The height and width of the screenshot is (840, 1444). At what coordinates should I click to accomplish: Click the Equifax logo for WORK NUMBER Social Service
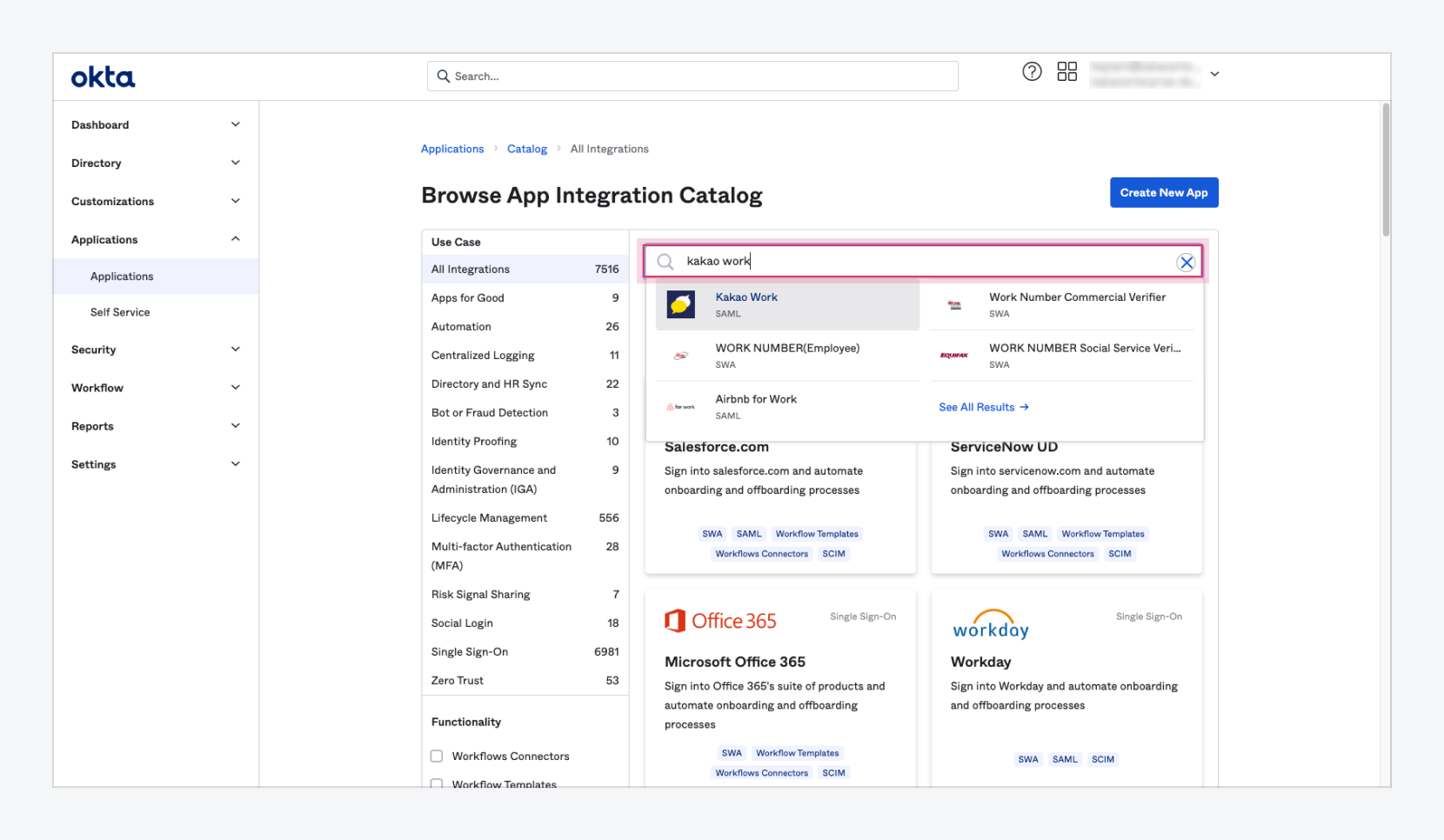[x=954, y=356]
